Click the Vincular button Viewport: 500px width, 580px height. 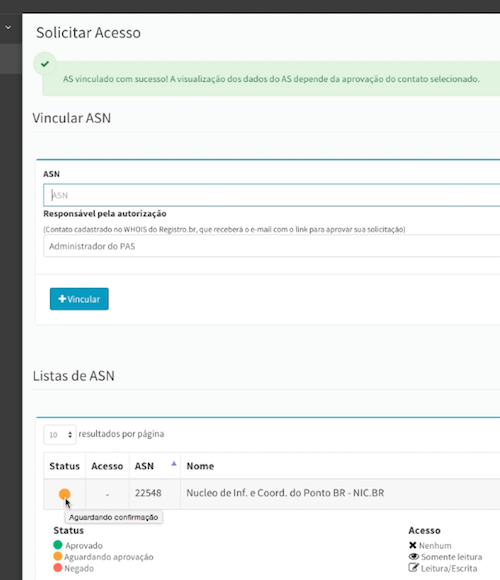(x=79, y=299)
